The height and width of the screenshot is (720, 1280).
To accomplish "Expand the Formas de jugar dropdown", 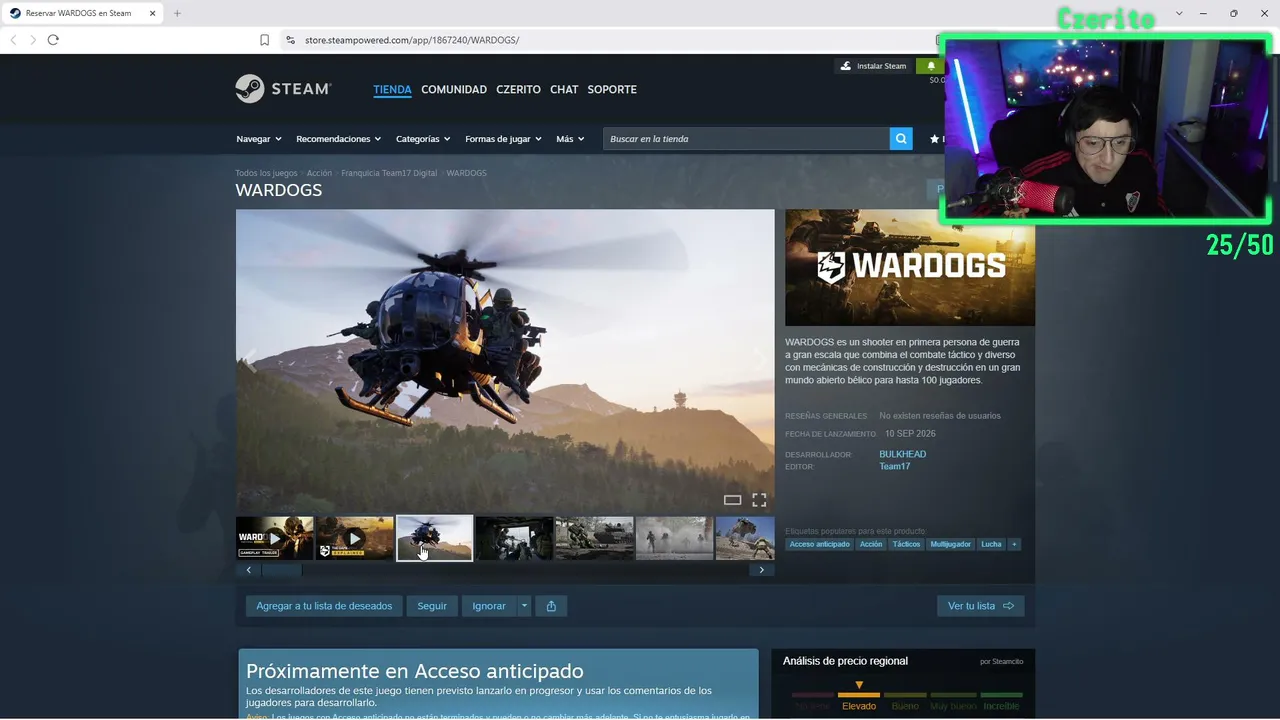I will pyautogui.click(x=503, y=139).
